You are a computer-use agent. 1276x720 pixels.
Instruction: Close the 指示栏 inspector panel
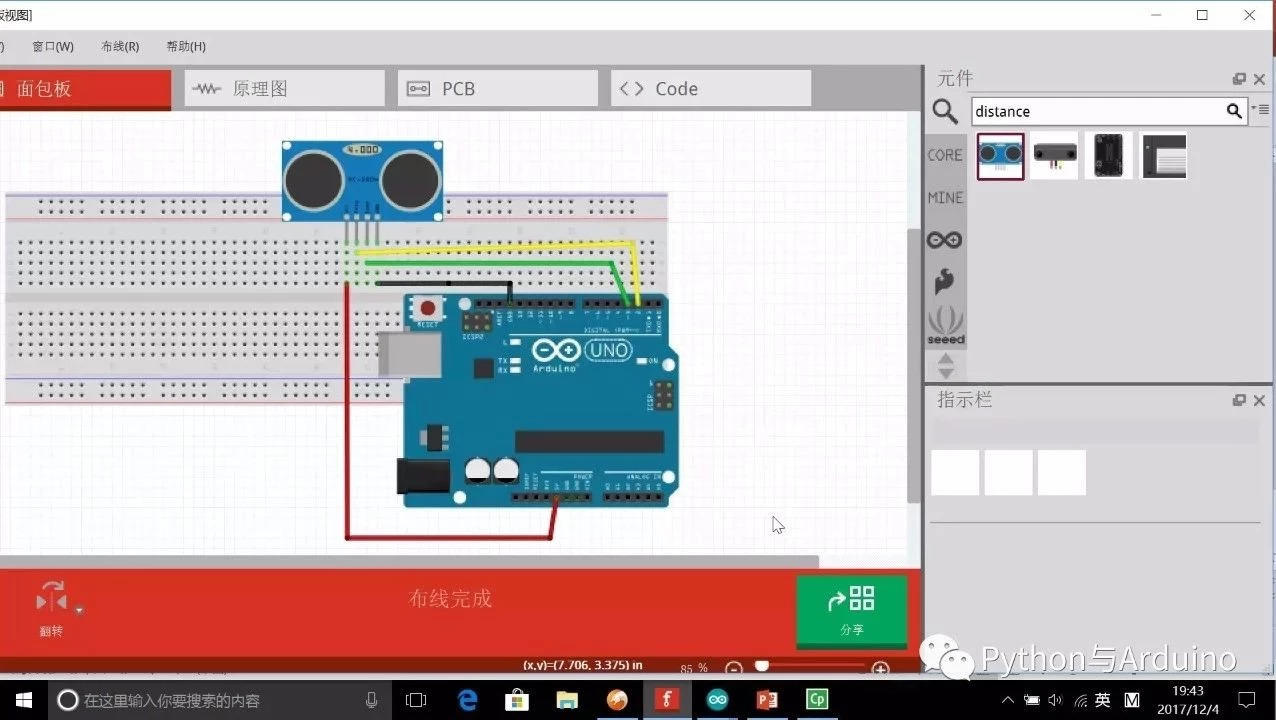click(x=1259, y=400)
